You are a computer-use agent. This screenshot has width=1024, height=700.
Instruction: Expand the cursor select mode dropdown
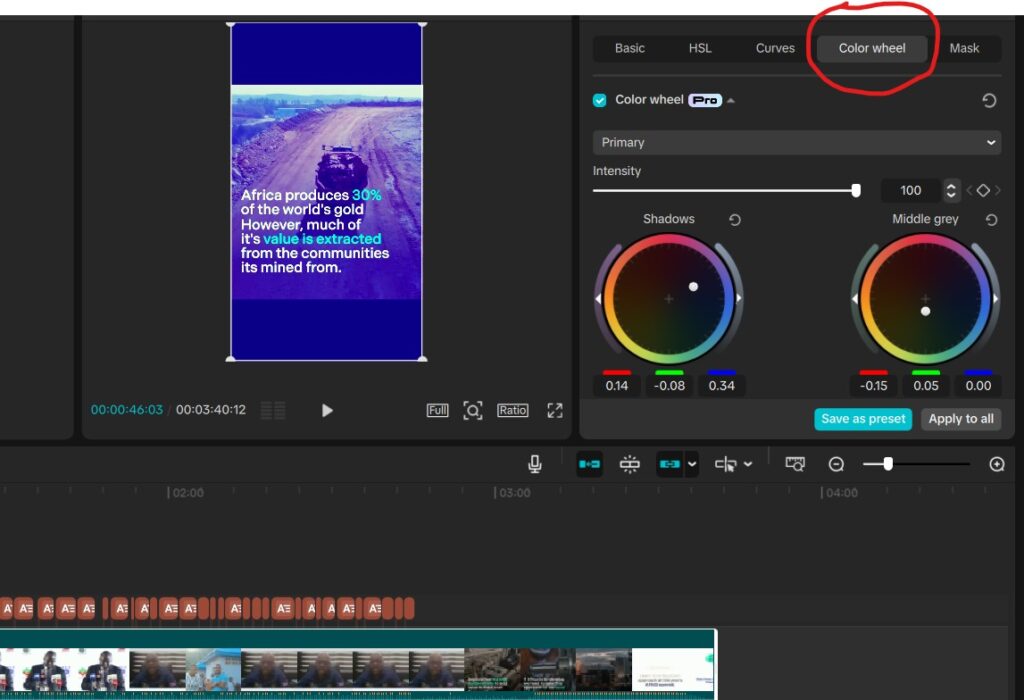tap(747, 464)
